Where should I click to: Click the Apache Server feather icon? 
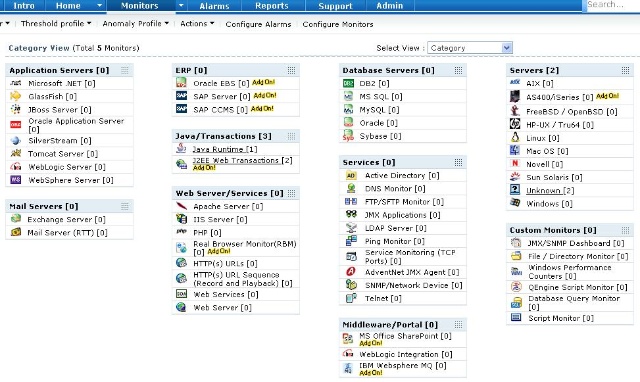point(181,206)
